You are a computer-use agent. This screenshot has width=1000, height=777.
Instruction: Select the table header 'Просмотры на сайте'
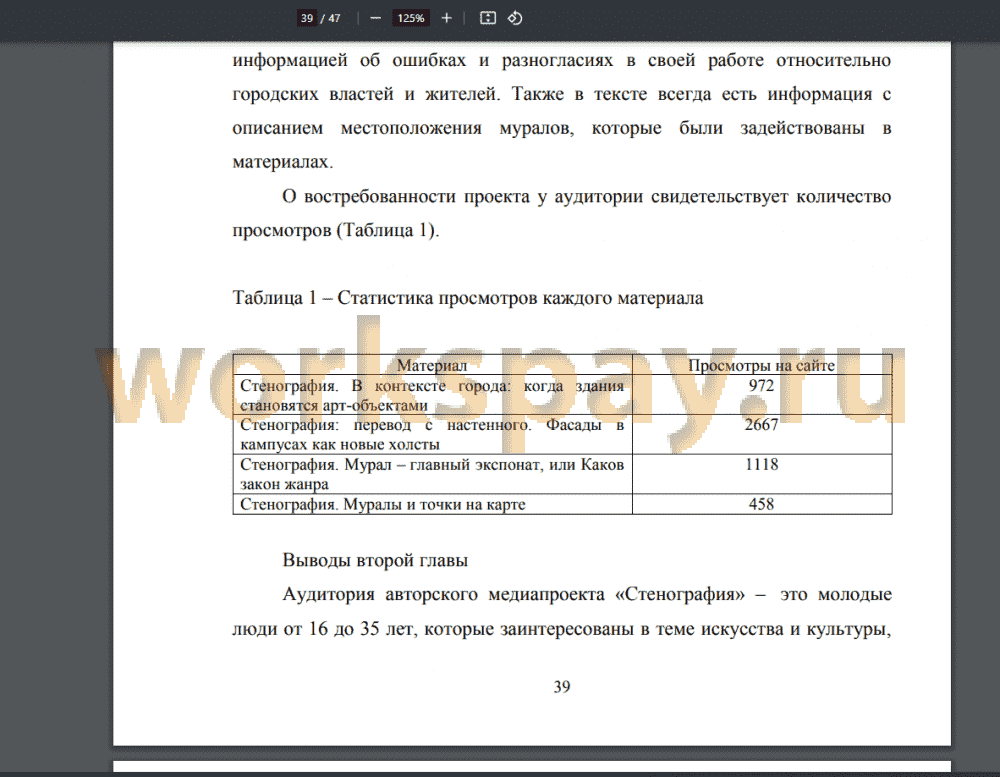761,366
